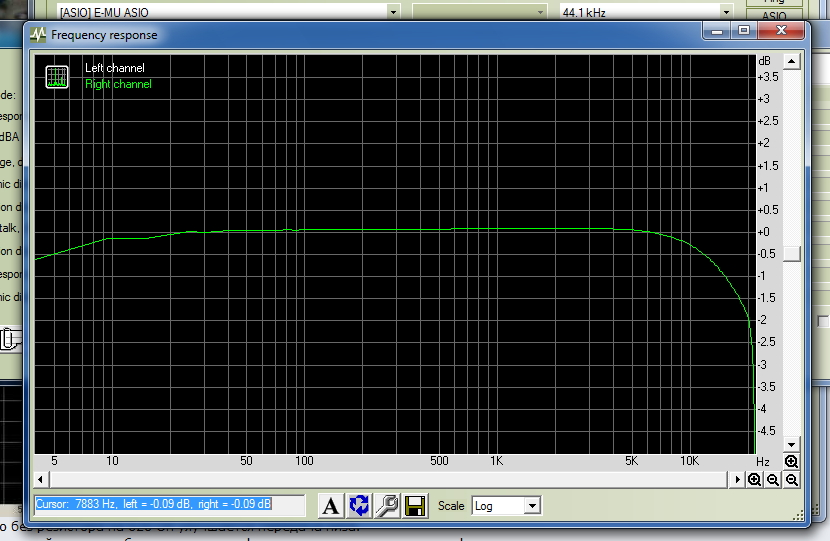This screenshot has height=541, width=830.
Task: Click the '100' frequency axis label
Action: pyautogui.click(x=304, y=461)
